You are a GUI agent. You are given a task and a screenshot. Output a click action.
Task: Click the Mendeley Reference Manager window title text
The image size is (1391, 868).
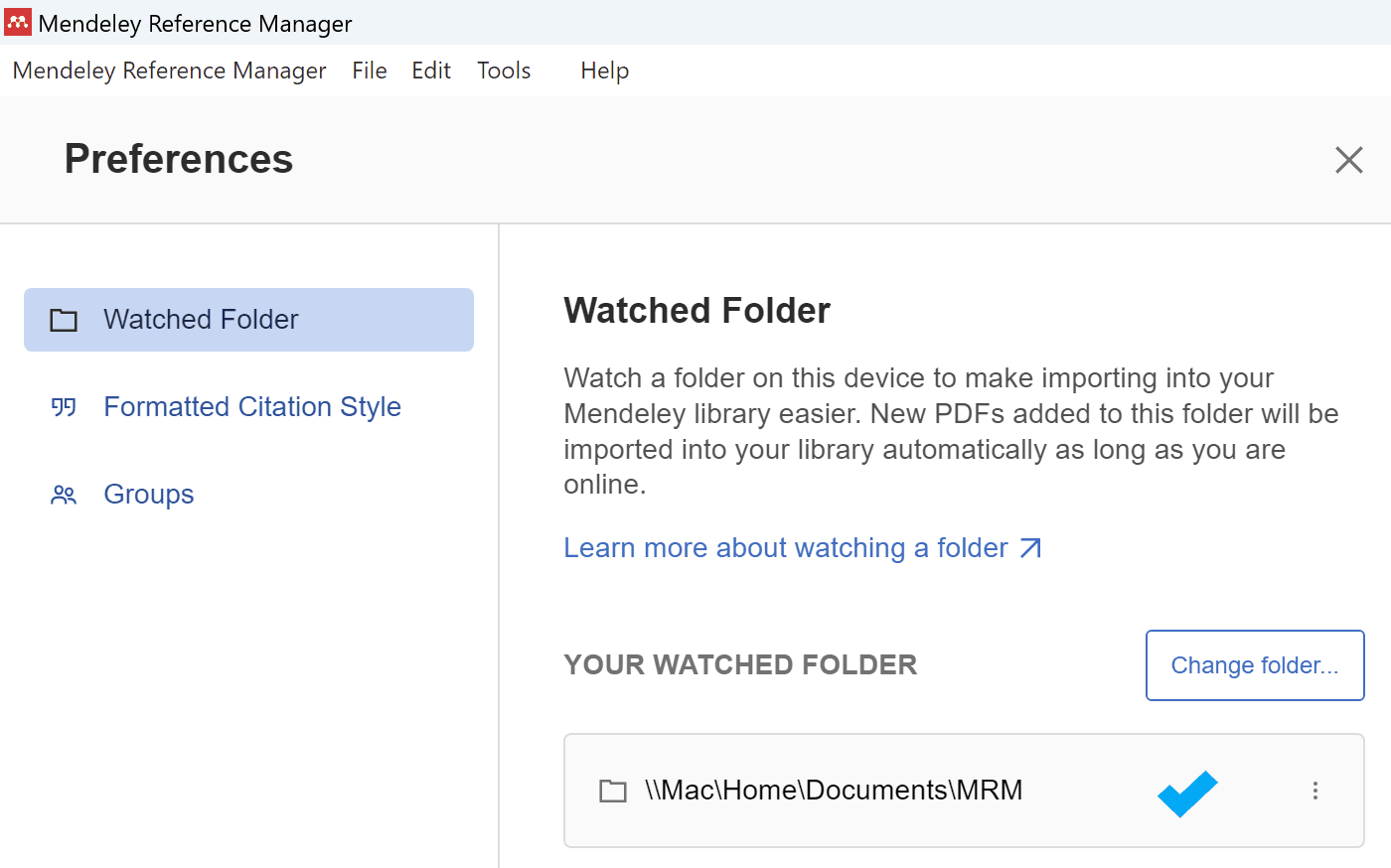[x=195, y=23]
